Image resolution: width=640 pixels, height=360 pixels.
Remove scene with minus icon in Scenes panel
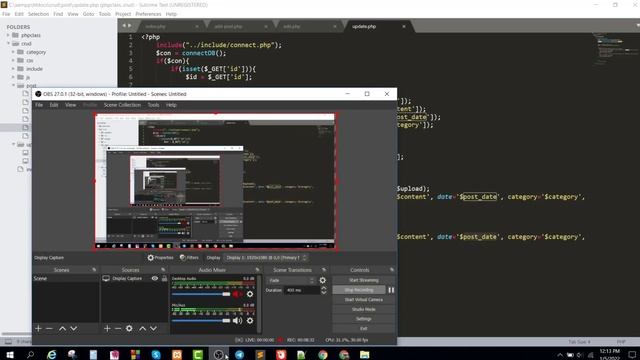pos(49,328)
